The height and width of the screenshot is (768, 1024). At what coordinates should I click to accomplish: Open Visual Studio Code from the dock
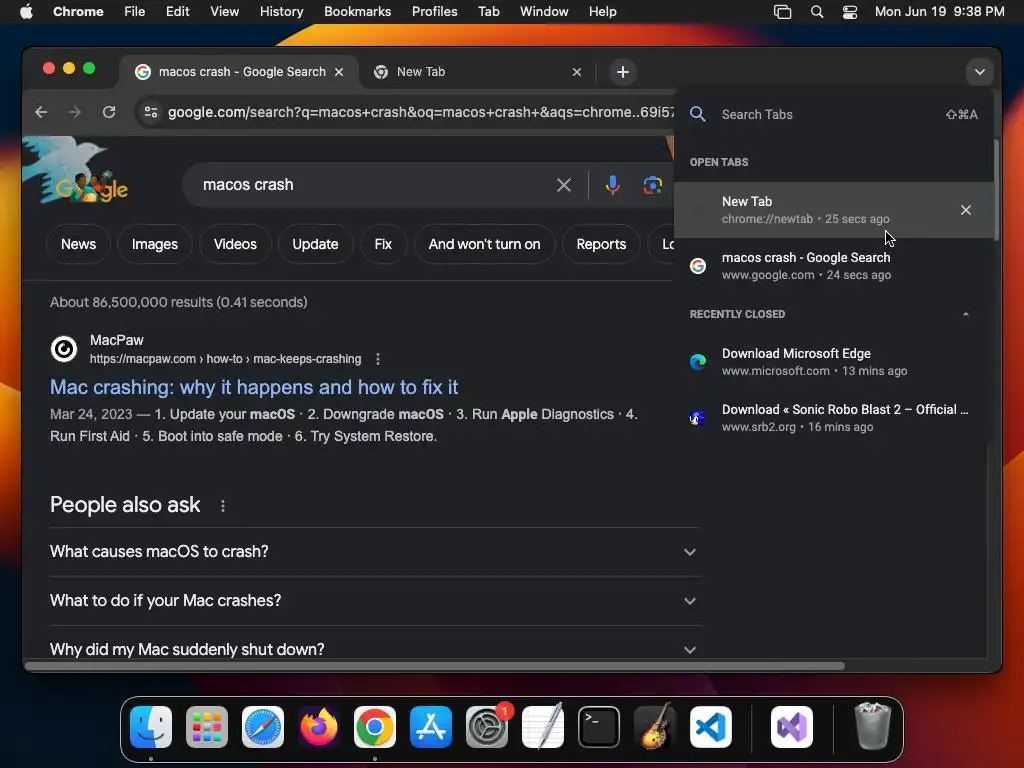[x=711, y=727]
